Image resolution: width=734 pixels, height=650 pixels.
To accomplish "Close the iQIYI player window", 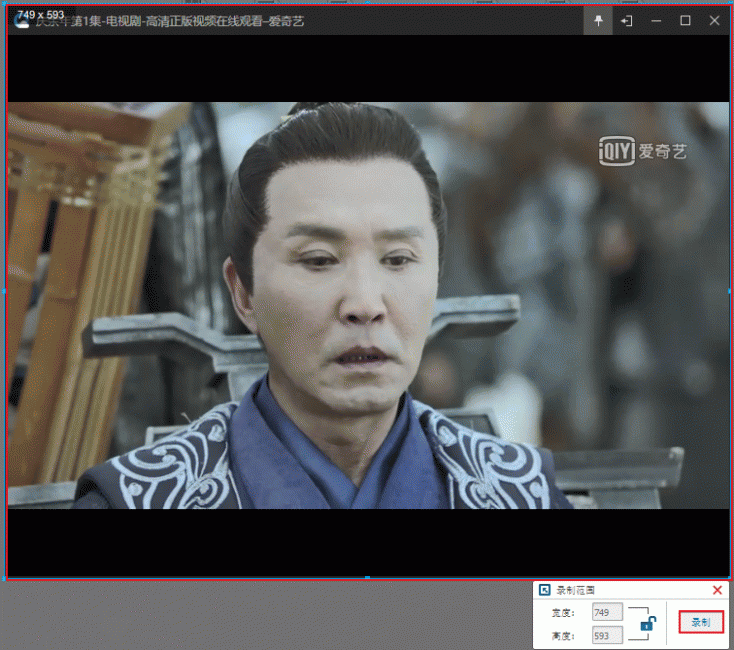I will pyautogui.click(x=714, y=21).
